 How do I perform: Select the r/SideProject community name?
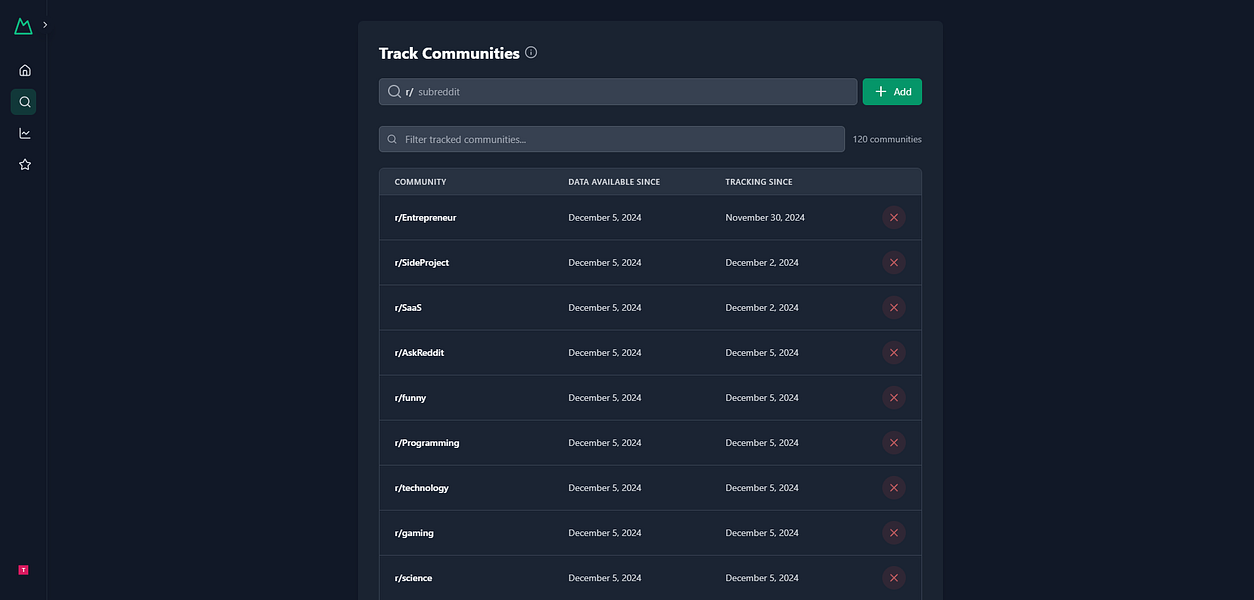coord(422,262)
